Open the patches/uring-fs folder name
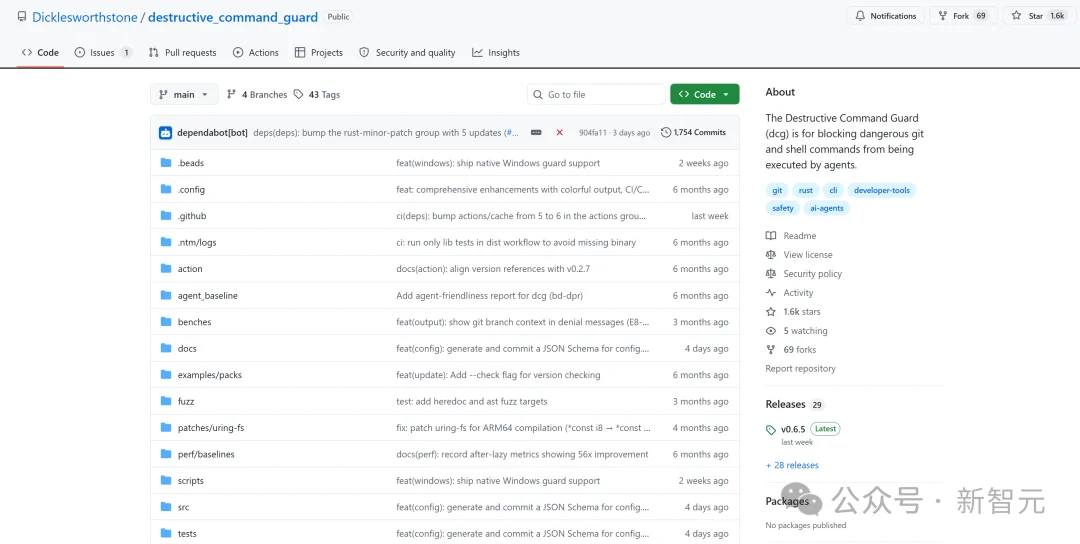This screenshot has width=1080, height=544. tap(211, 428)
